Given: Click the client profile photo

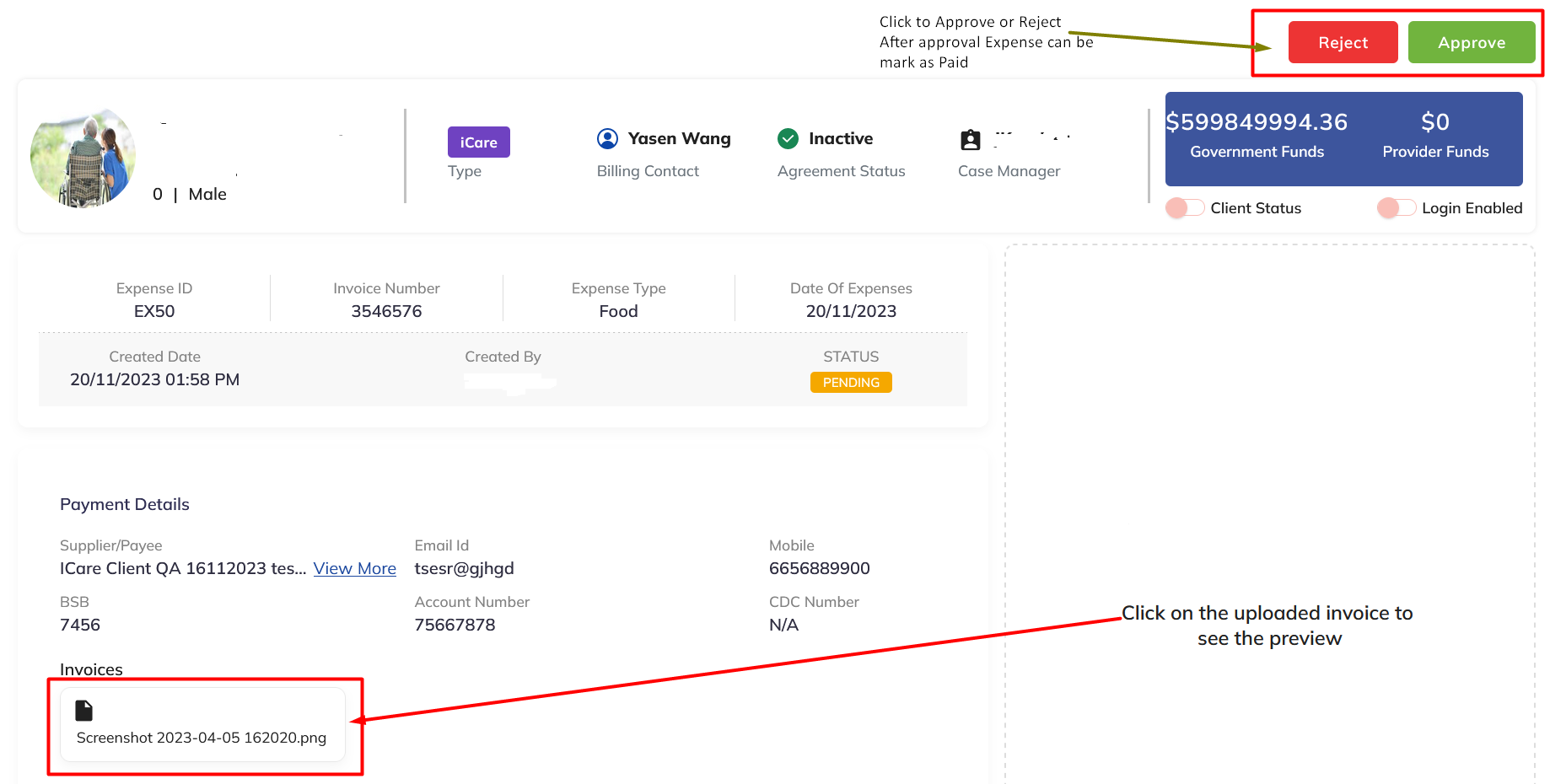Looking at the screenshot, I should pyautogui.click(x=83, y=157).
